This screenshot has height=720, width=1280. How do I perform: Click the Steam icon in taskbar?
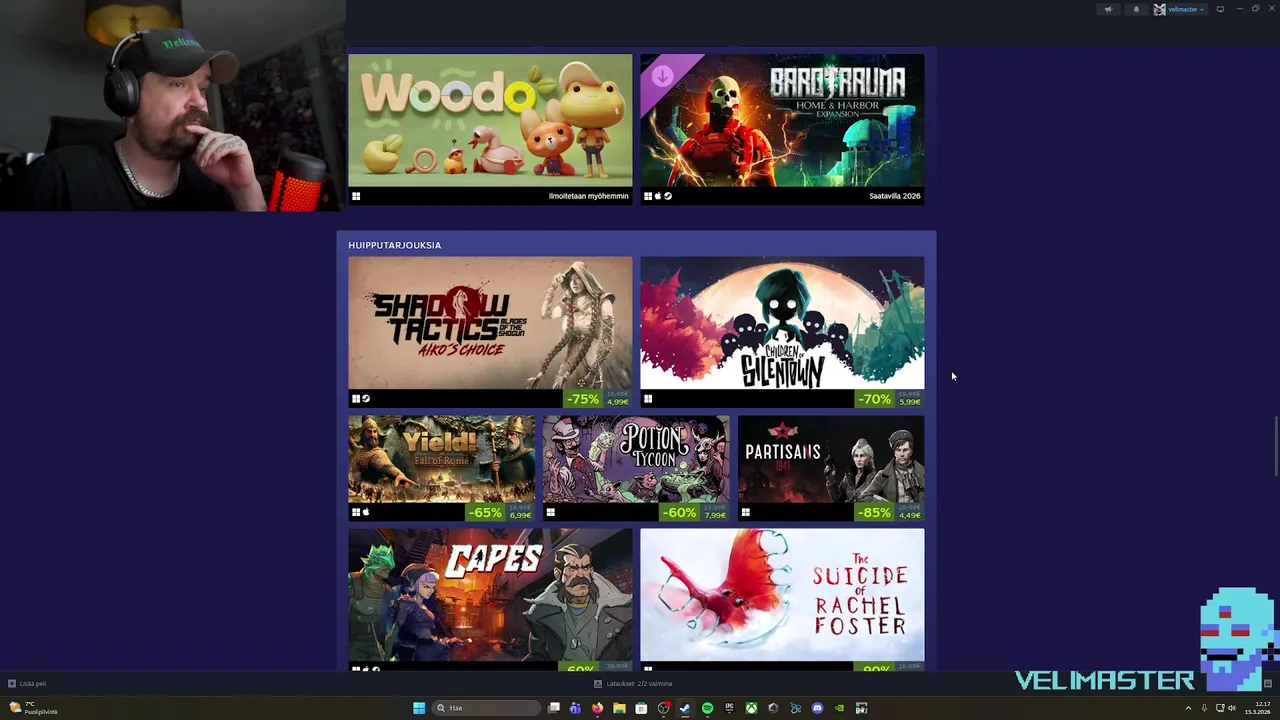click(x=685, y=708)
